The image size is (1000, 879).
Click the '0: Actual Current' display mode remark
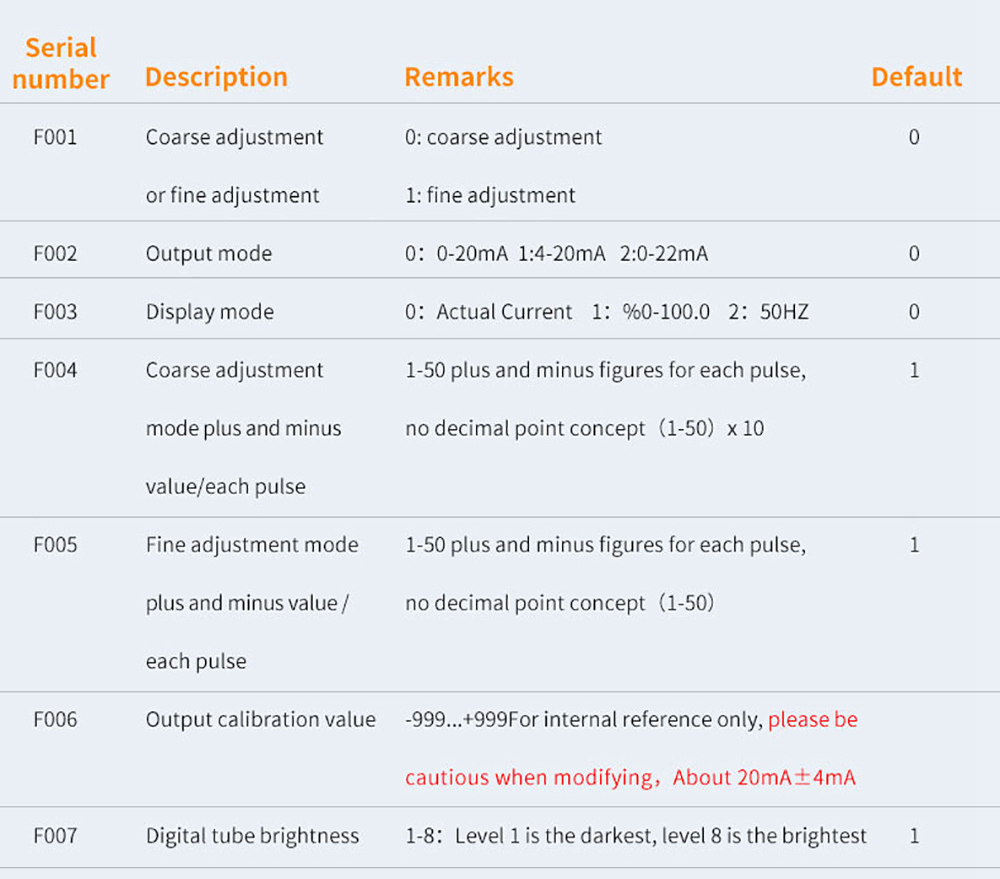pyautogui.click(x=489, y=312)
